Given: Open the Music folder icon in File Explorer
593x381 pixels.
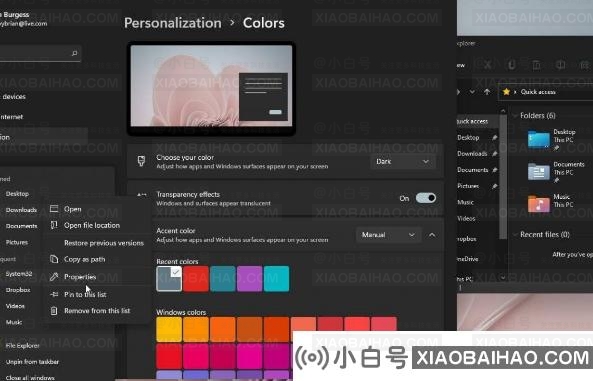Looking at the screenshot, I should coord(539,204).
